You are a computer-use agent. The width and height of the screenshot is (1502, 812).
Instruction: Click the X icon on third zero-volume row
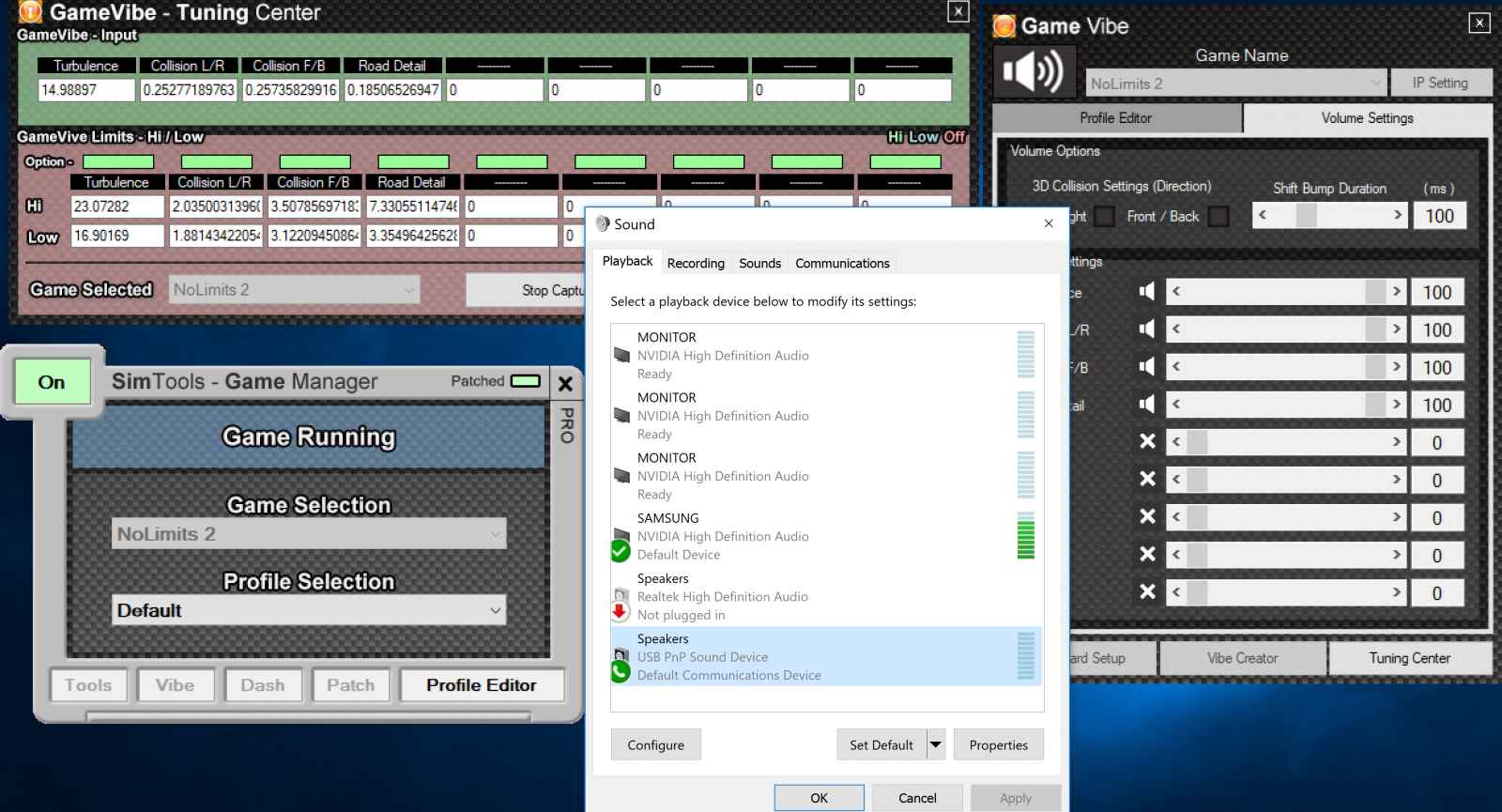(x=1147, y=516)
